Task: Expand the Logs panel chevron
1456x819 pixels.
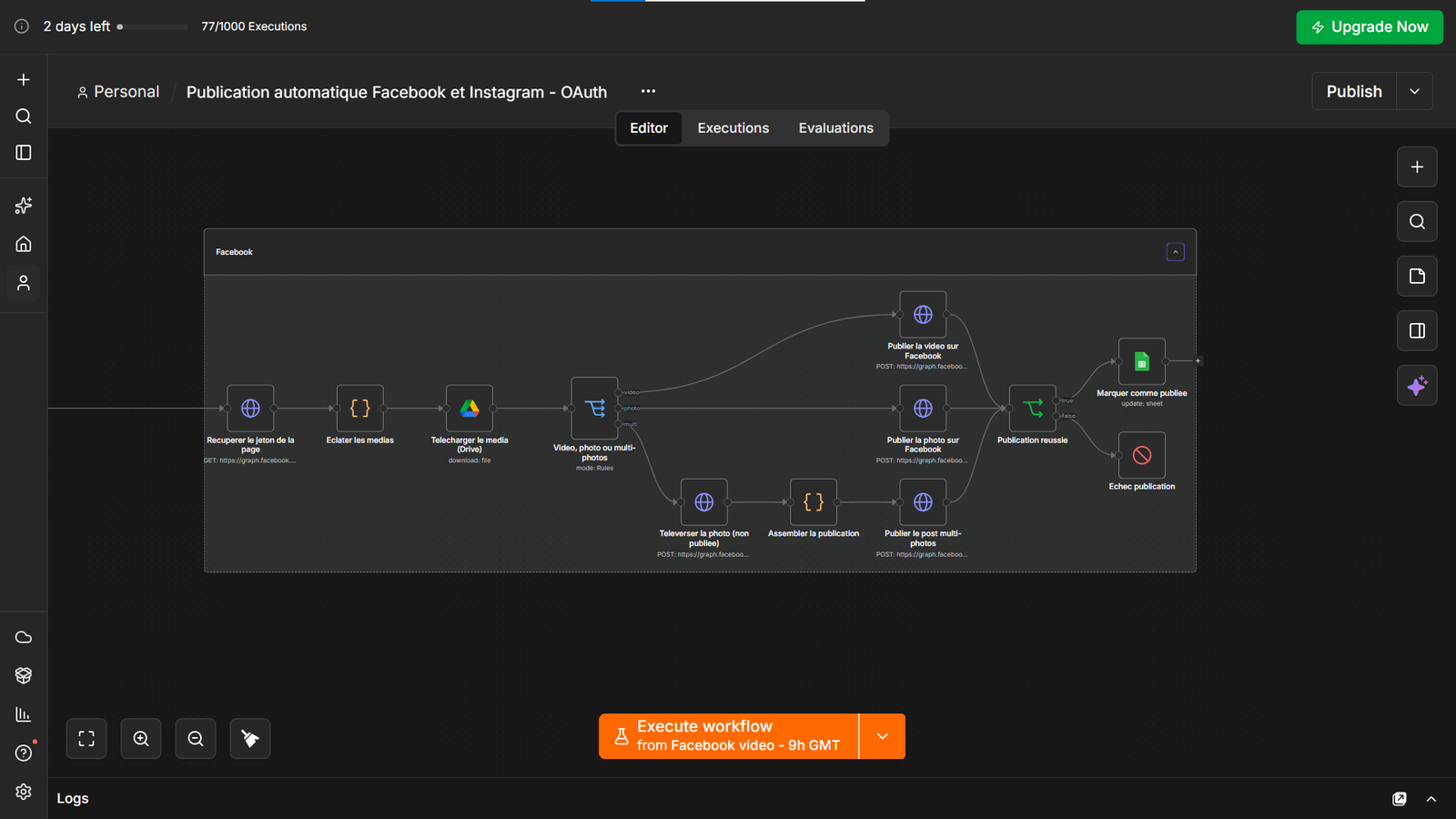Action: [x=1431, y=799]
